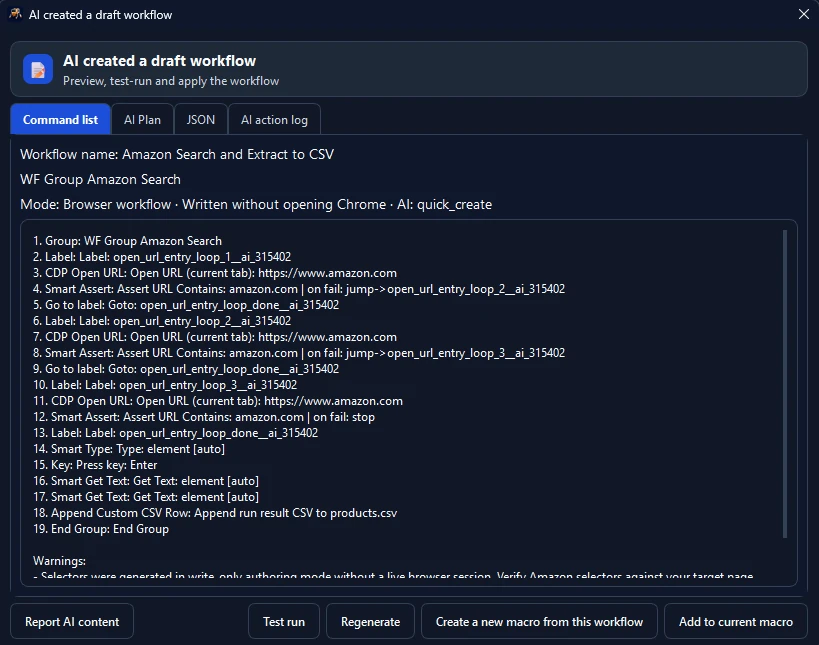Select step 10 Label open_url_entry_loop_3
Viewport: 819px width, 645px height.
click(165, 385)
